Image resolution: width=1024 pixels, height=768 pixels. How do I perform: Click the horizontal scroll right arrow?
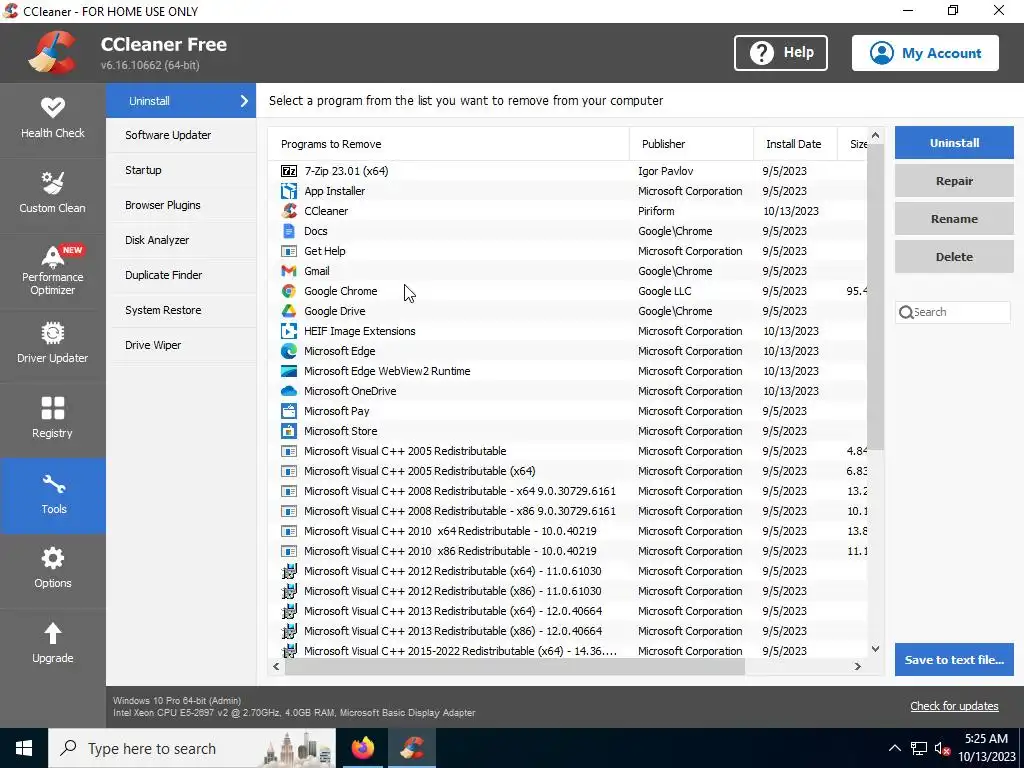[x=857, y=666]
